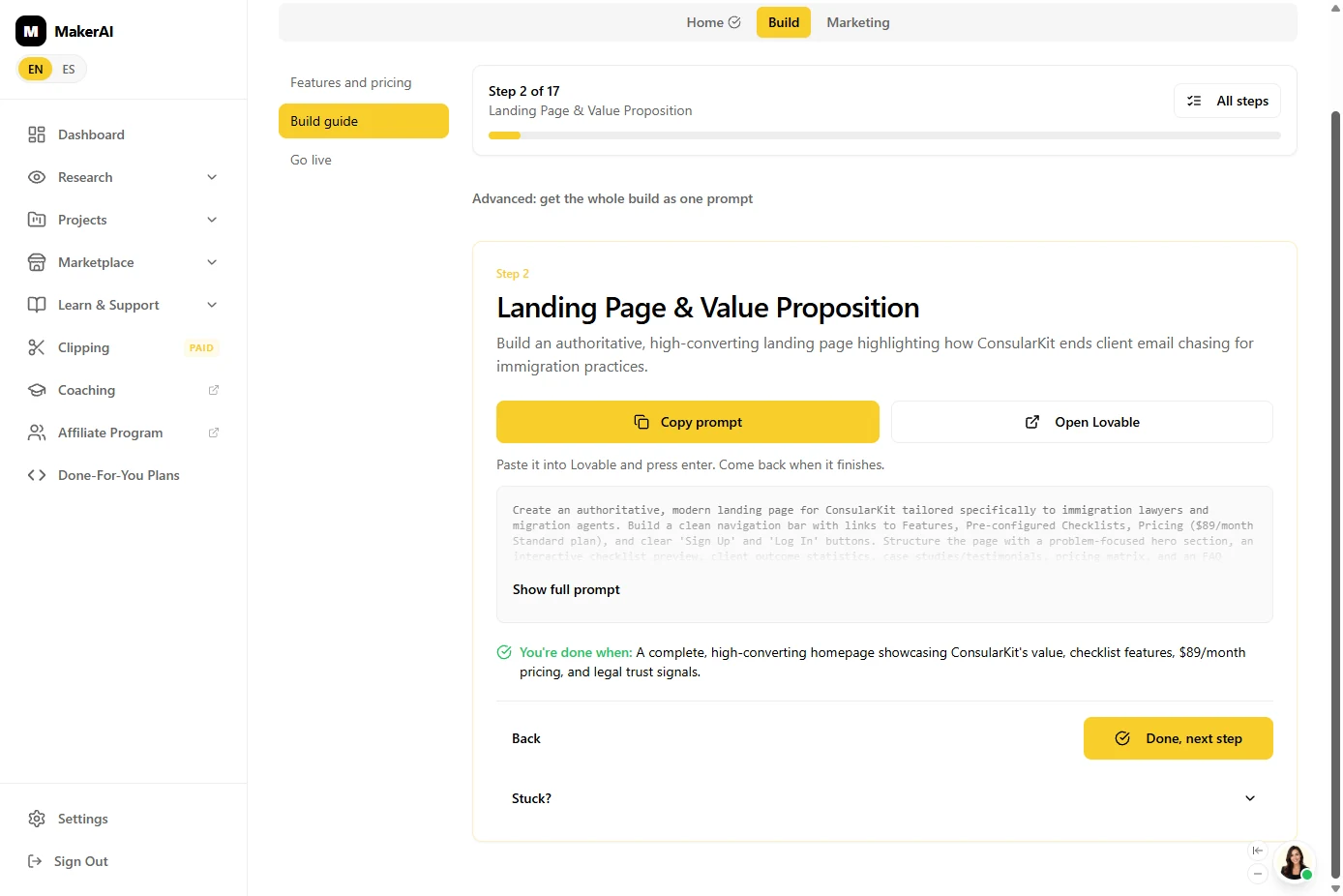This screenshot has width=1343, height=896.
Task: Click the PAID badge next to Clipping
Action: click(201, 347)
